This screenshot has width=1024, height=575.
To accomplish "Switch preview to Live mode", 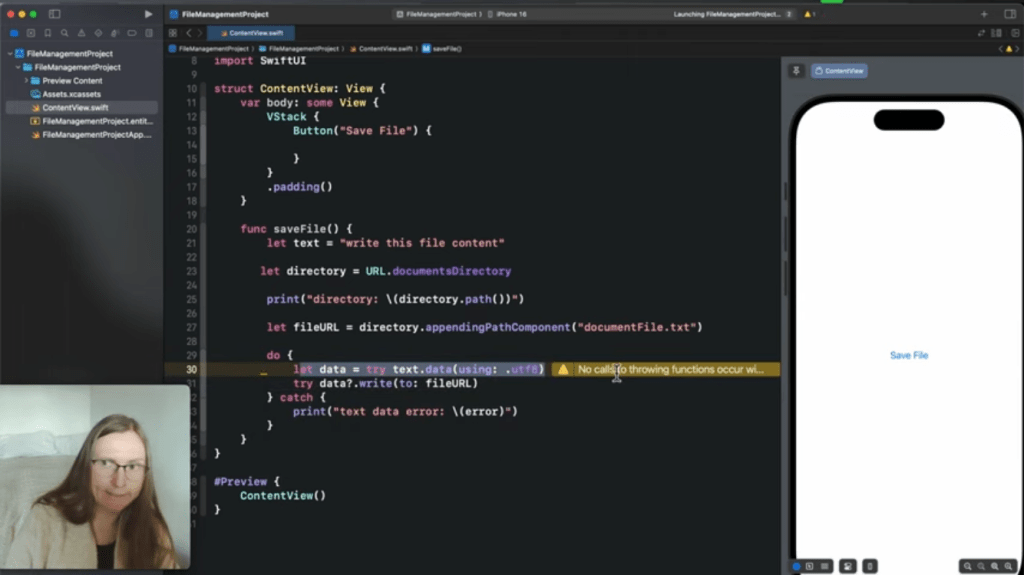I will [797, 566].
